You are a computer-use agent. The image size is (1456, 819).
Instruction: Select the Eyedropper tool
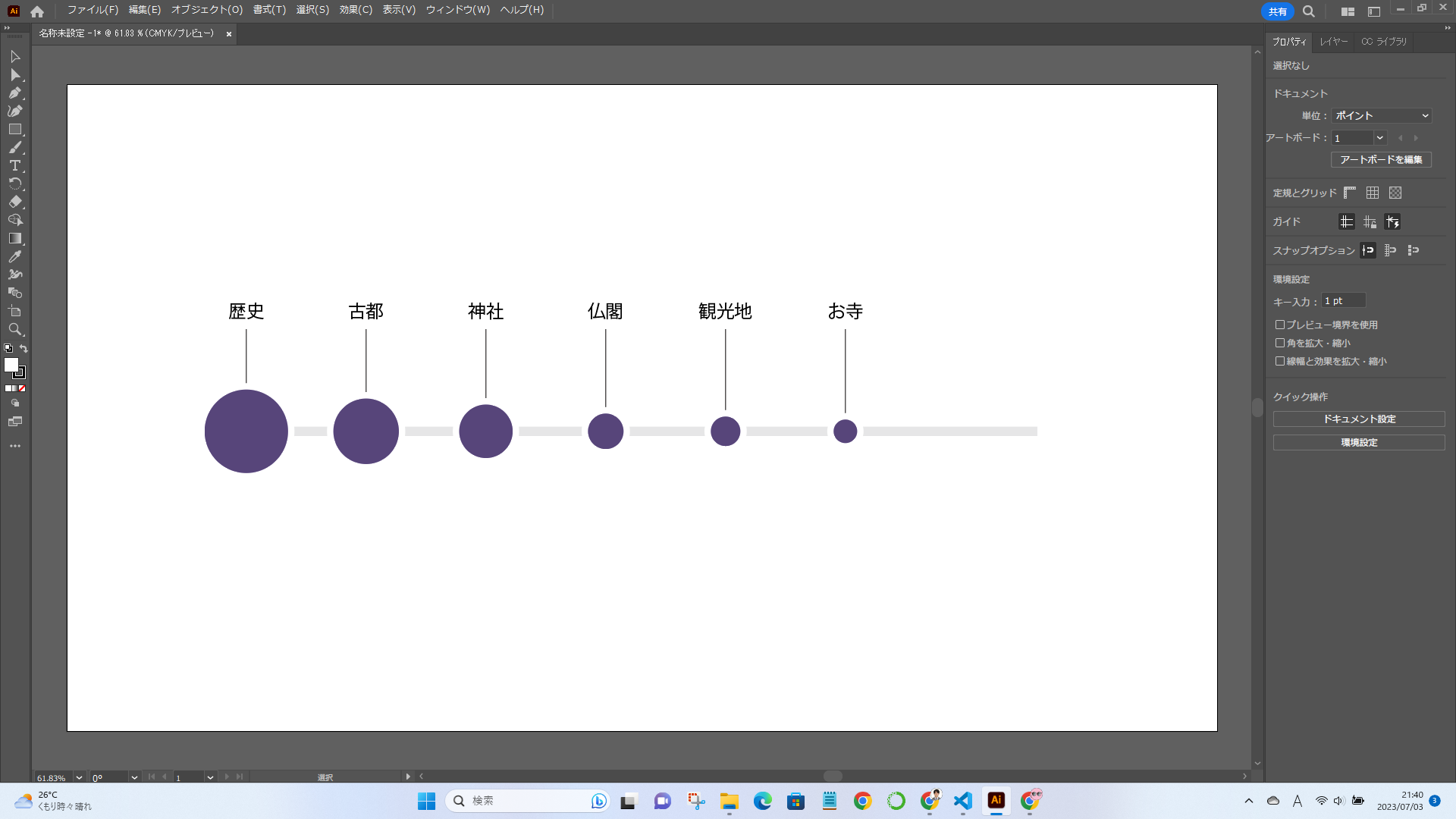pos(14,256)
